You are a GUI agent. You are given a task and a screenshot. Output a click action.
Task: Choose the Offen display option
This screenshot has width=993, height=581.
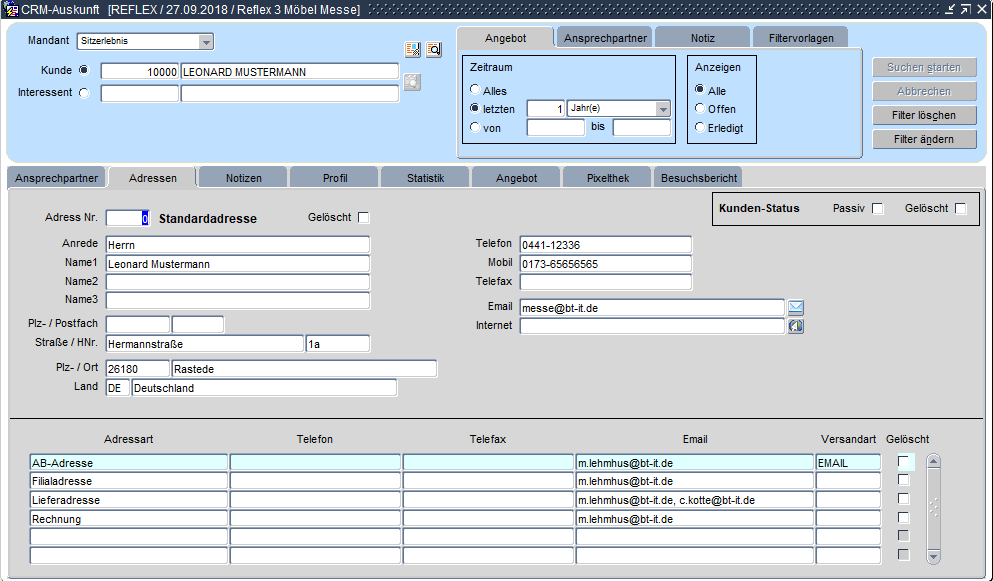700,109
